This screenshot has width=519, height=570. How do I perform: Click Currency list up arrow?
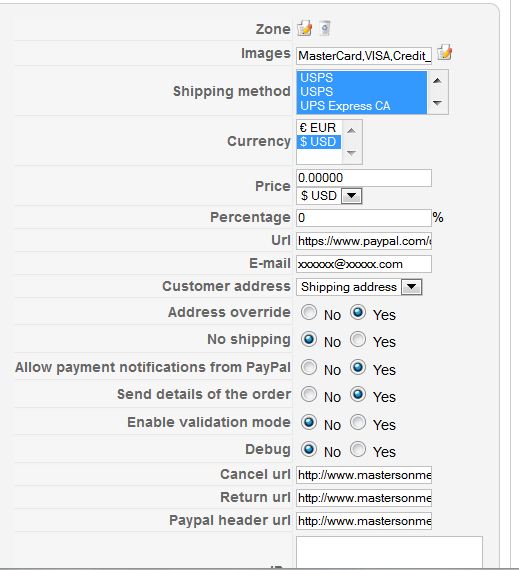[351, 131]
